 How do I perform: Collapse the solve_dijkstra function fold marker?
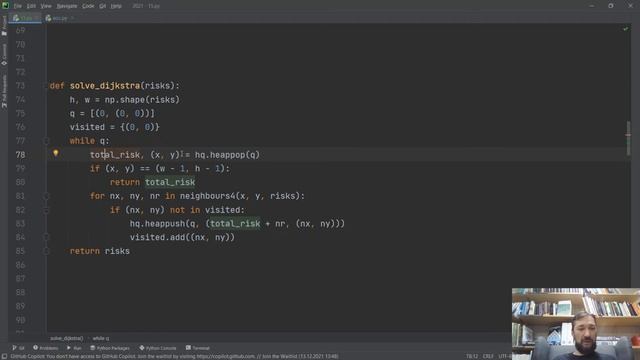pyautogui.click(x=46, y=86)
